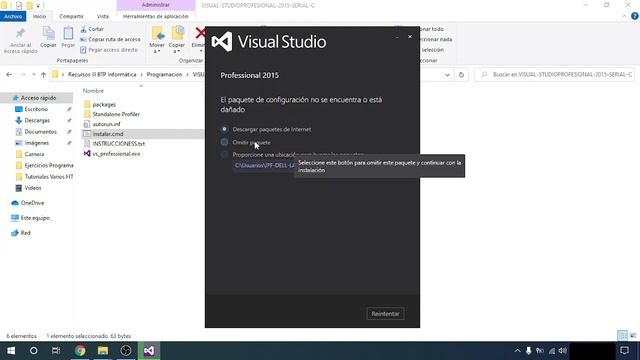Open the Archivo menu in Explorer

(13, 16)
